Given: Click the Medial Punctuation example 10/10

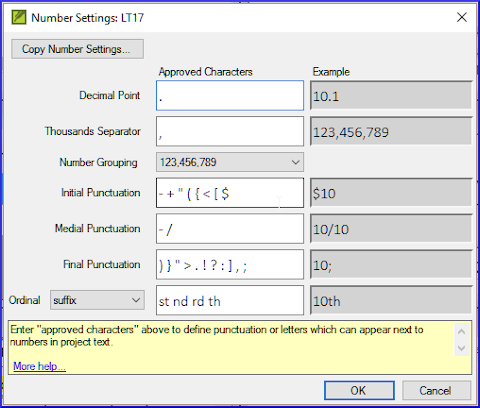Looking at the screenshot, I should tap(391, 229).
